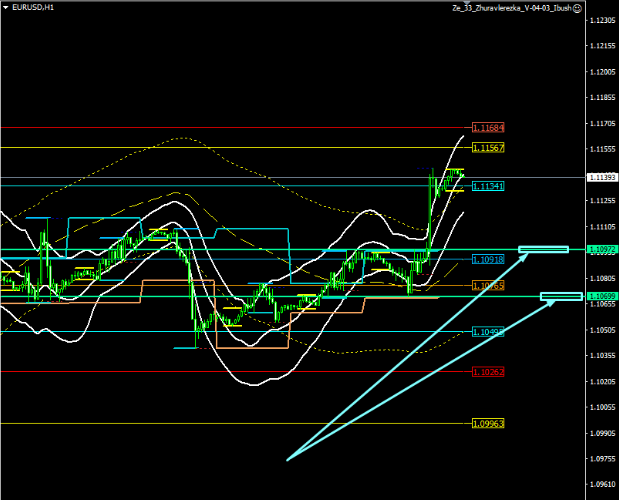
Task: Select the lower cyan rectangle object
Action: point(560,296)
